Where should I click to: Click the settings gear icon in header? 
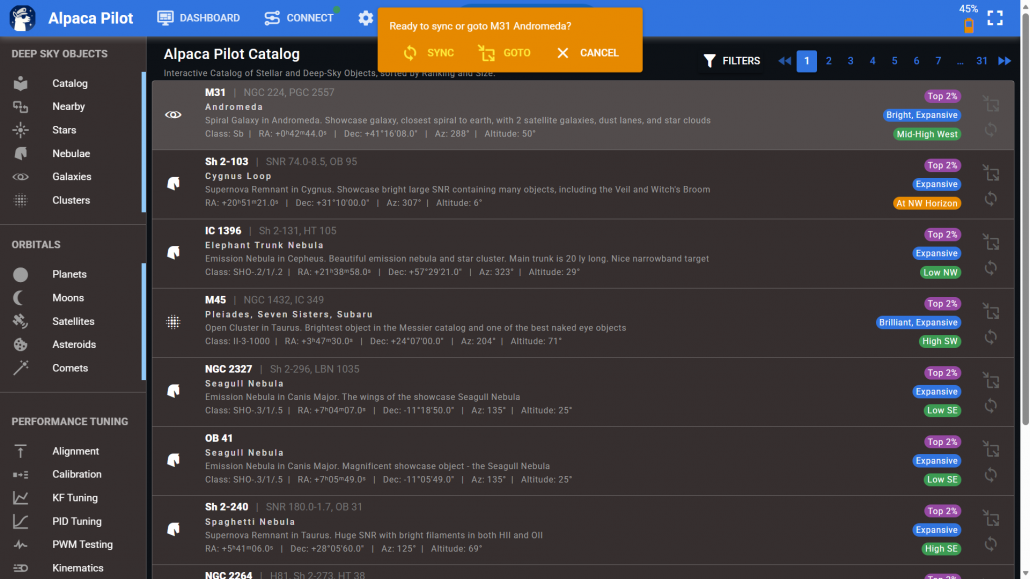coord(366,18)
